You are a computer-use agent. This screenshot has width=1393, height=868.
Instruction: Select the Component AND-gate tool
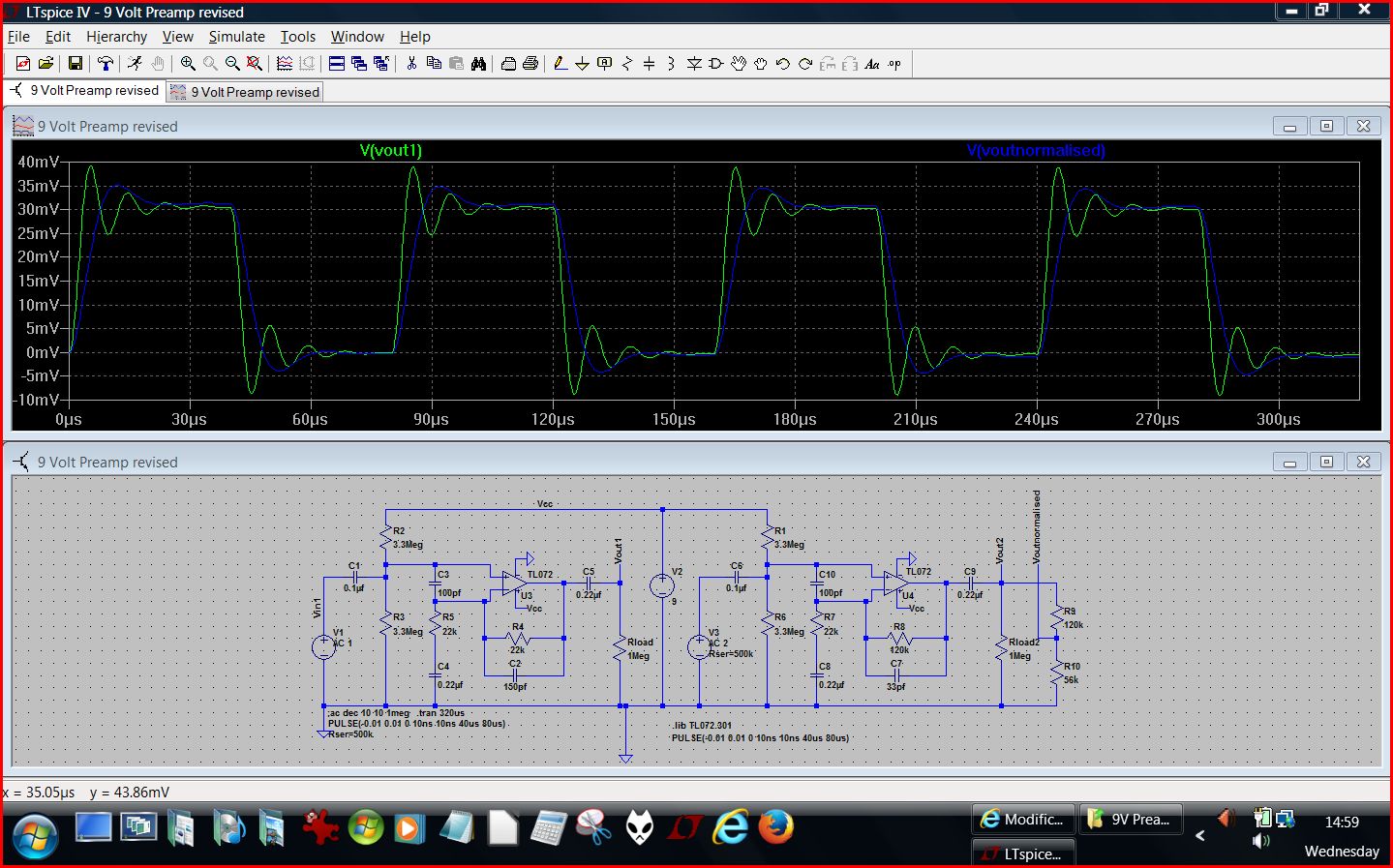pyautogui.click(x=716, y=64)
